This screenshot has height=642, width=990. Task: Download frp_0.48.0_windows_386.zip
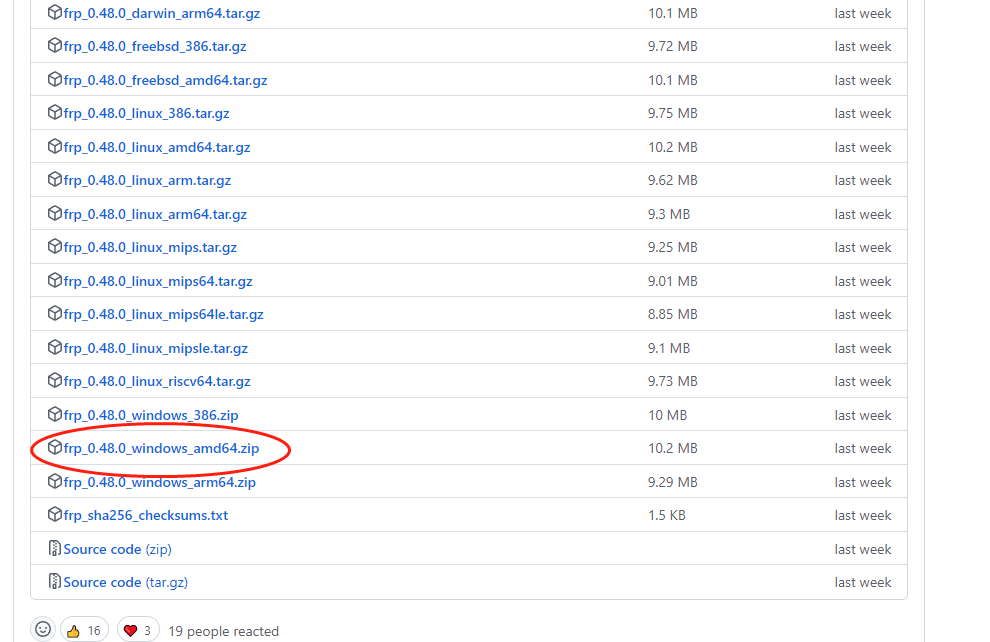pos(151,415)
